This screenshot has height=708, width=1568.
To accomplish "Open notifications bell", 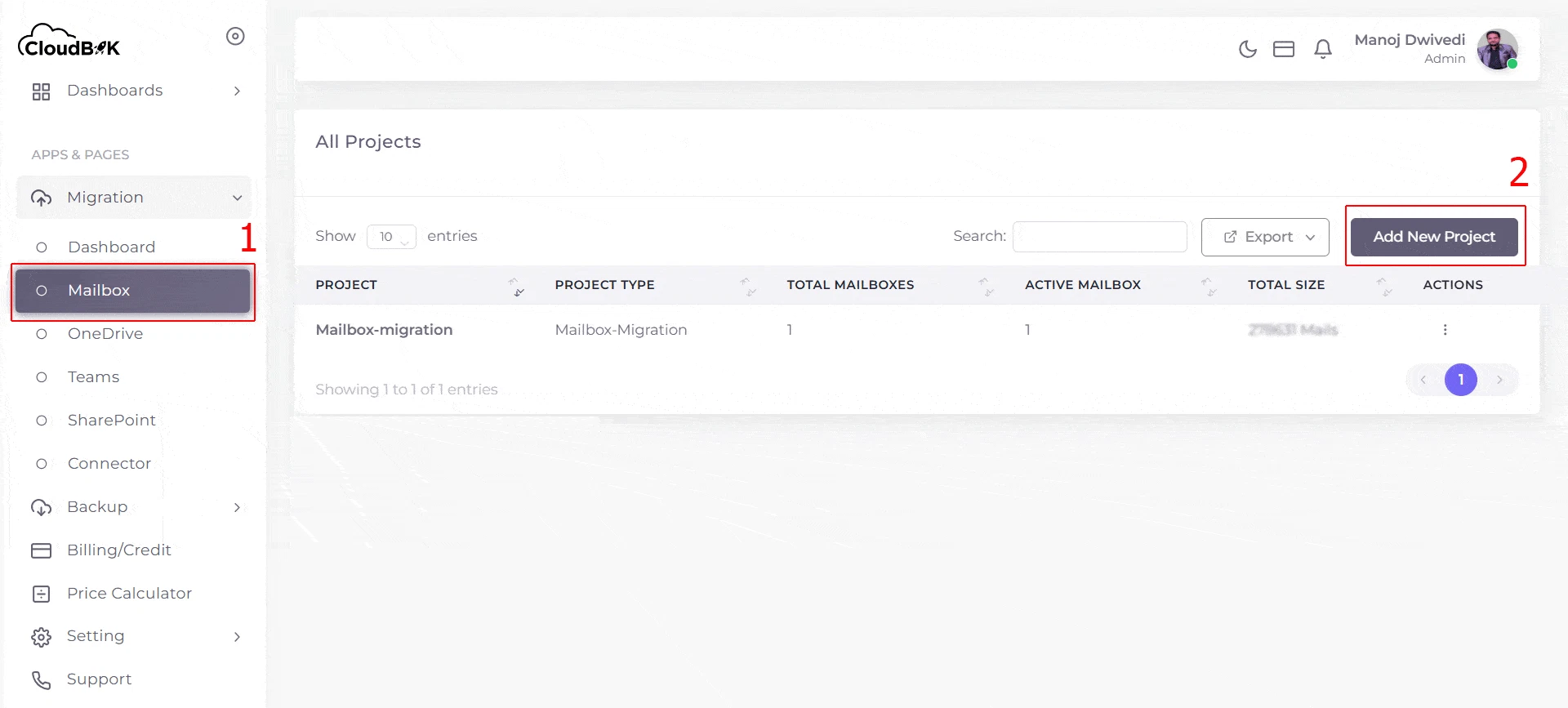I will [1323, 49].
